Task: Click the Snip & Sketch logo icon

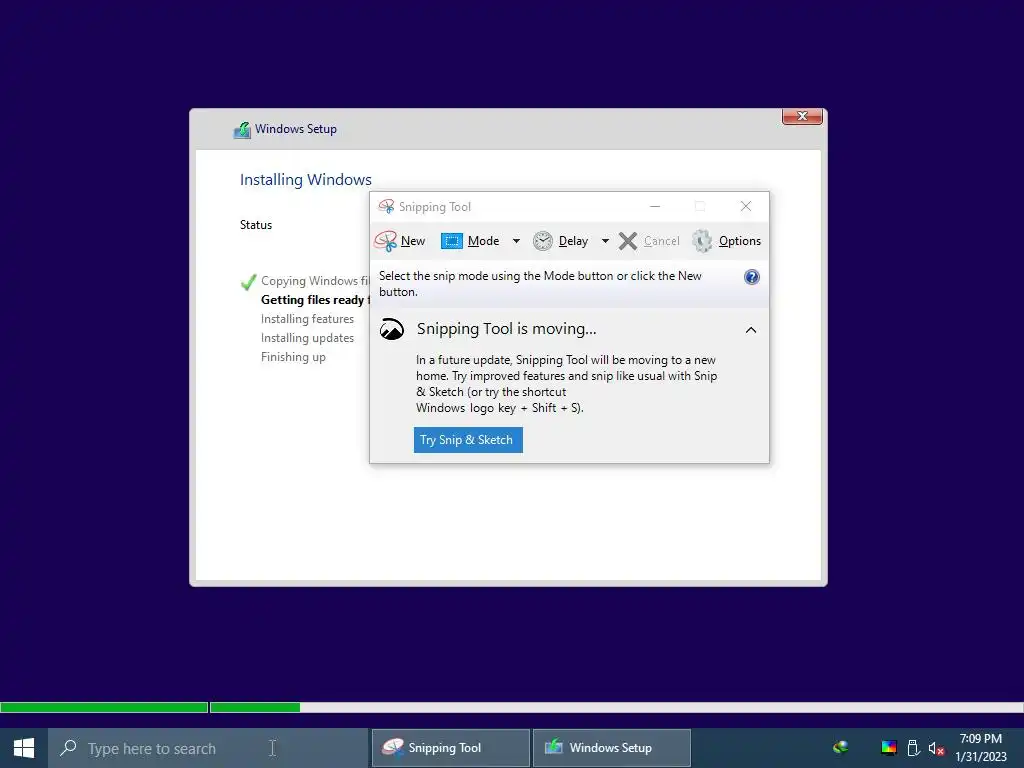Action: (x=392, y=329)
